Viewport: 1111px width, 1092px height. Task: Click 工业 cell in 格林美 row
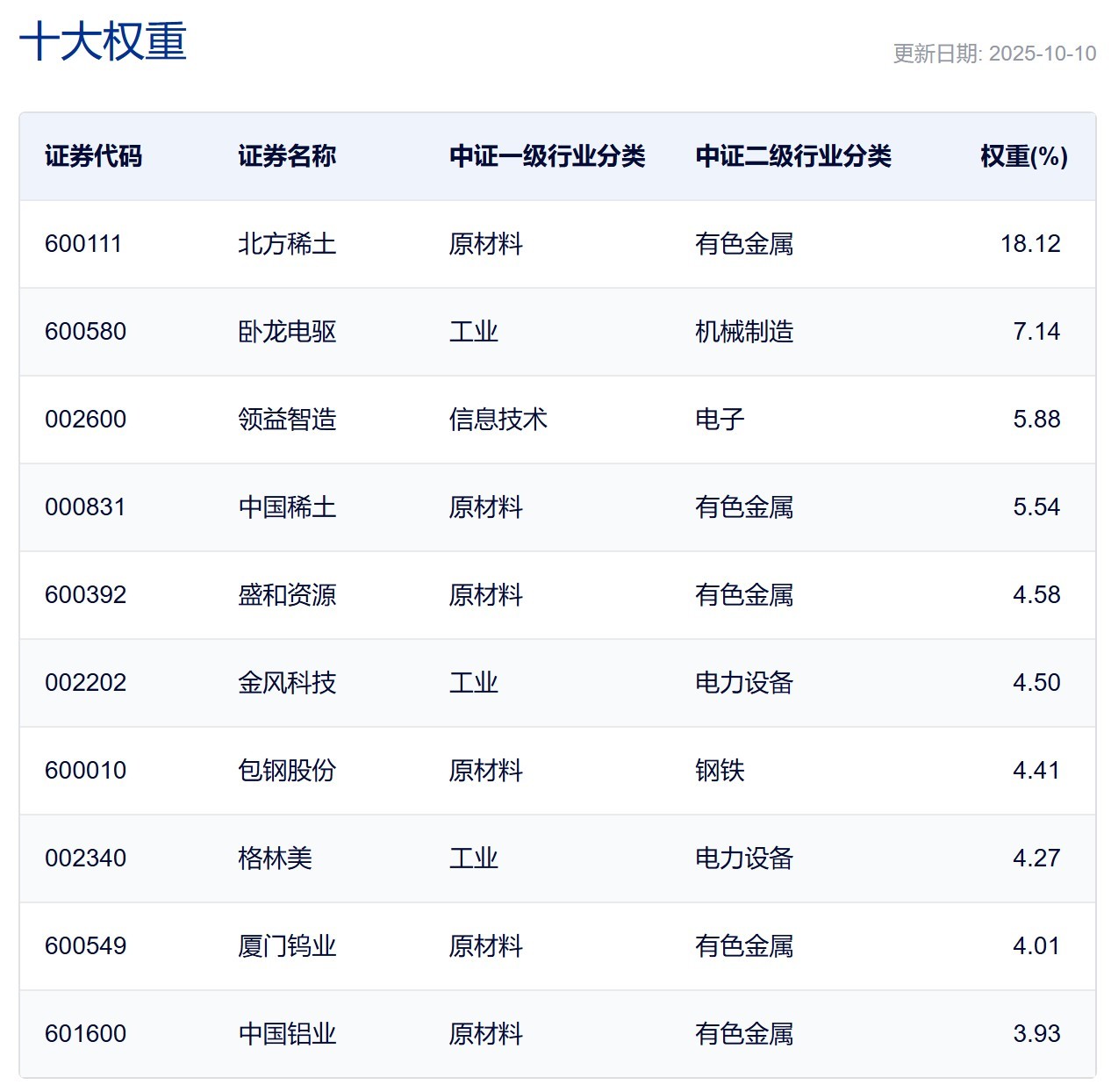[474, 859]
